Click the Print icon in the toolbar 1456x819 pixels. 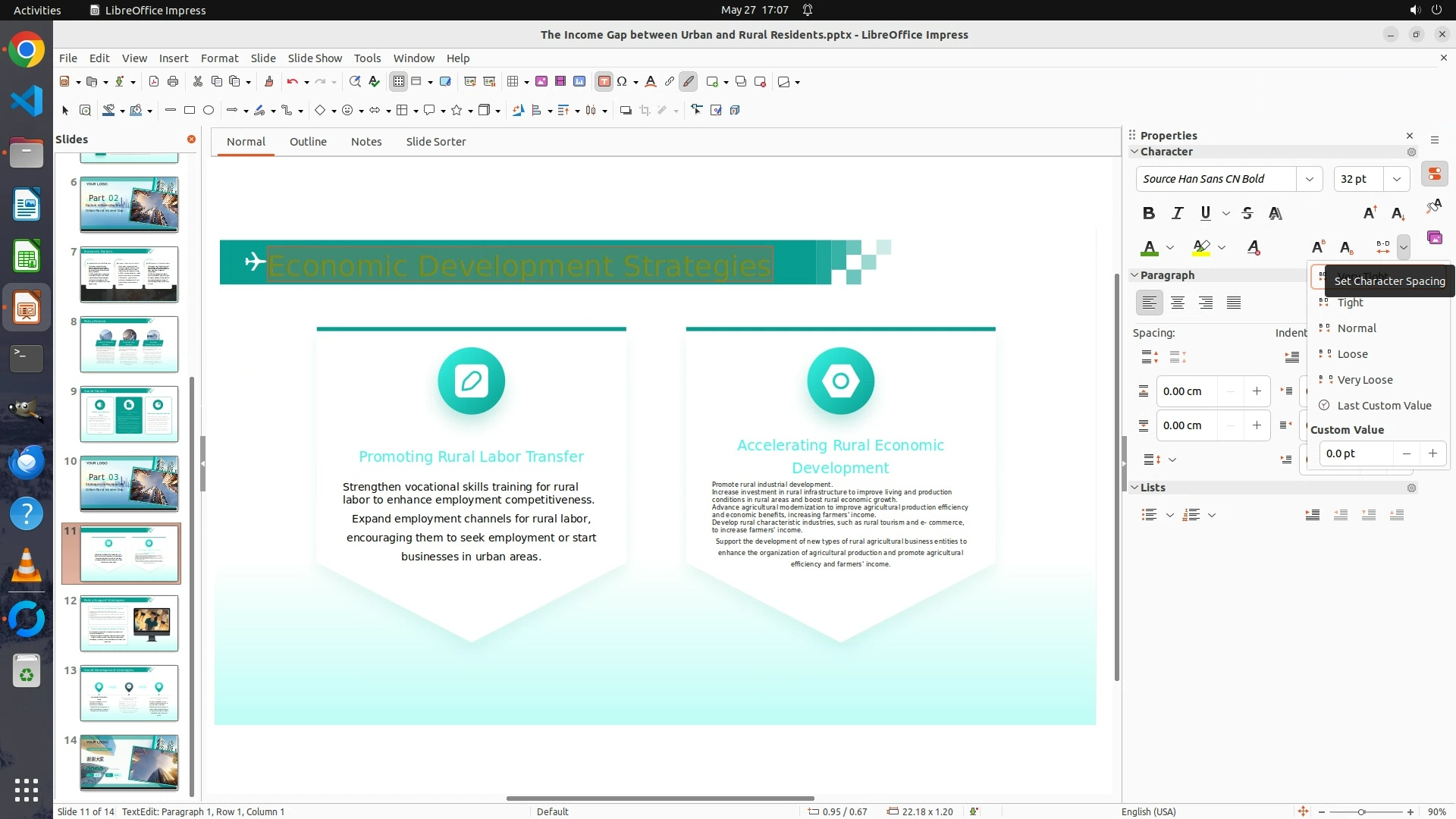(173, 82)
